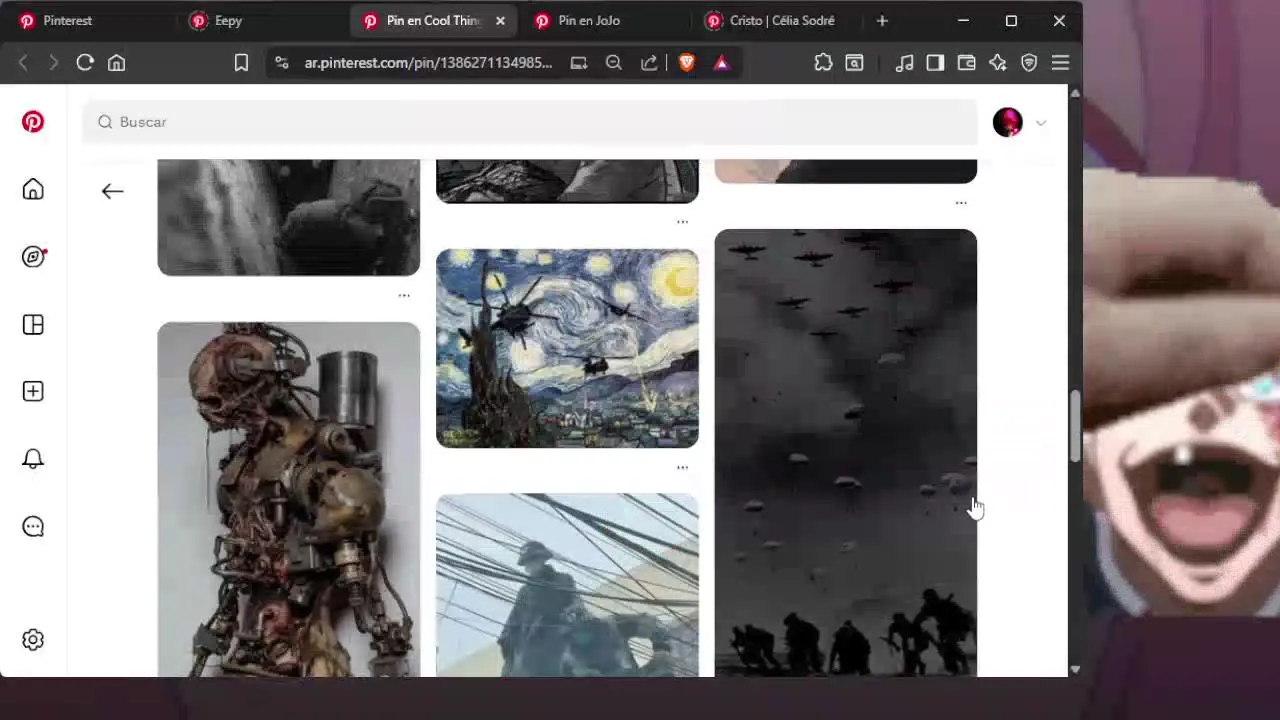Open the Notifications bell icon
The image size is (1280, 720).
coord(33,459)
